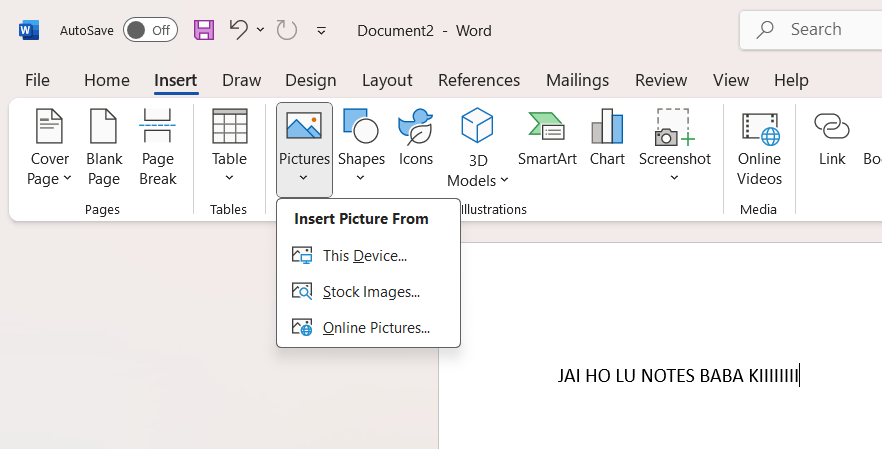Open the References tab

[x=478, y=80]
